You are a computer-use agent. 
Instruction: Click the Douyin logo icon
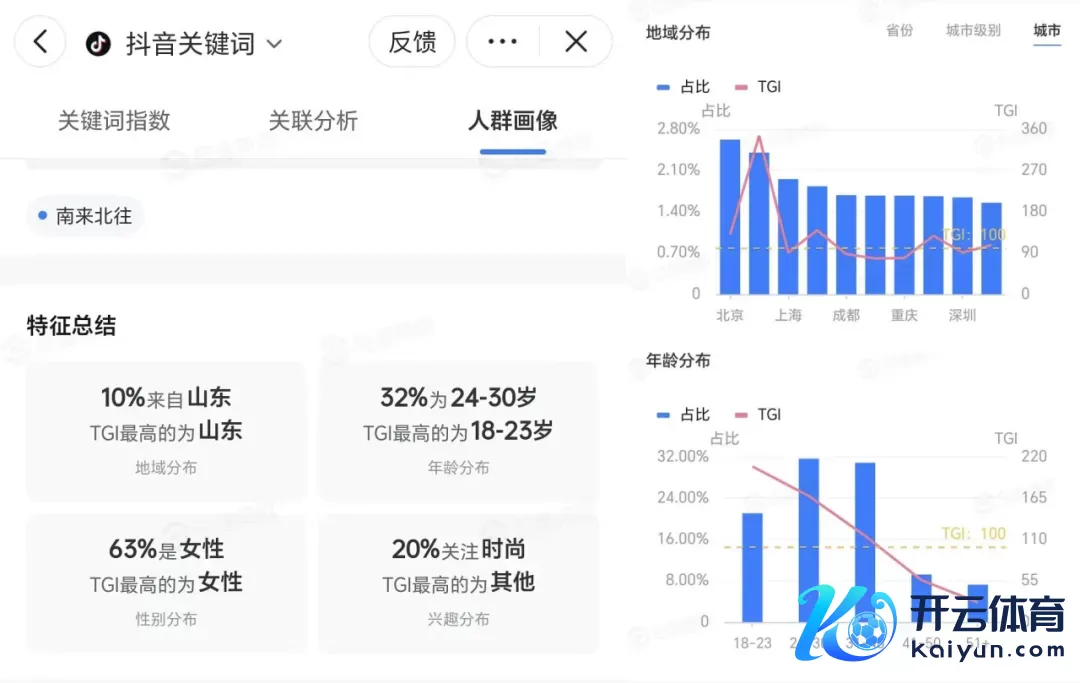pyautogui.click(x=98, y=43)
